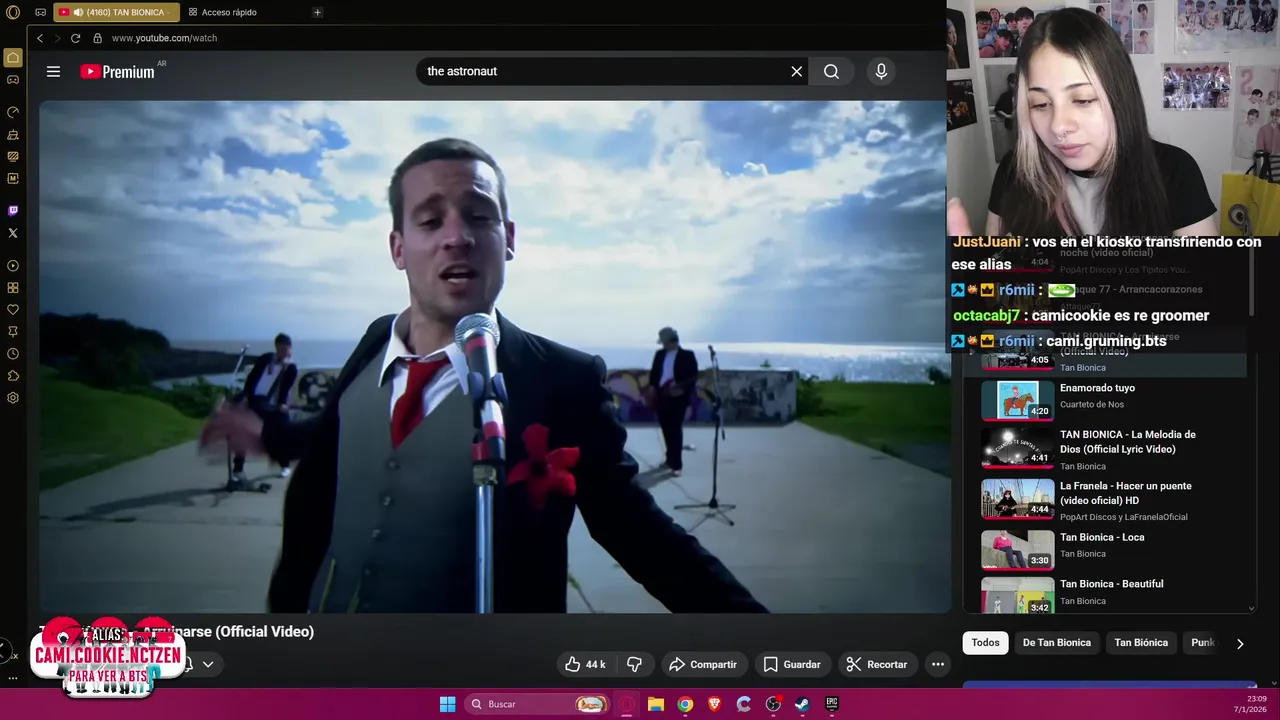
Task: Click Cuarteto de Nos channel name
Action: click(x=1091, y=405)
